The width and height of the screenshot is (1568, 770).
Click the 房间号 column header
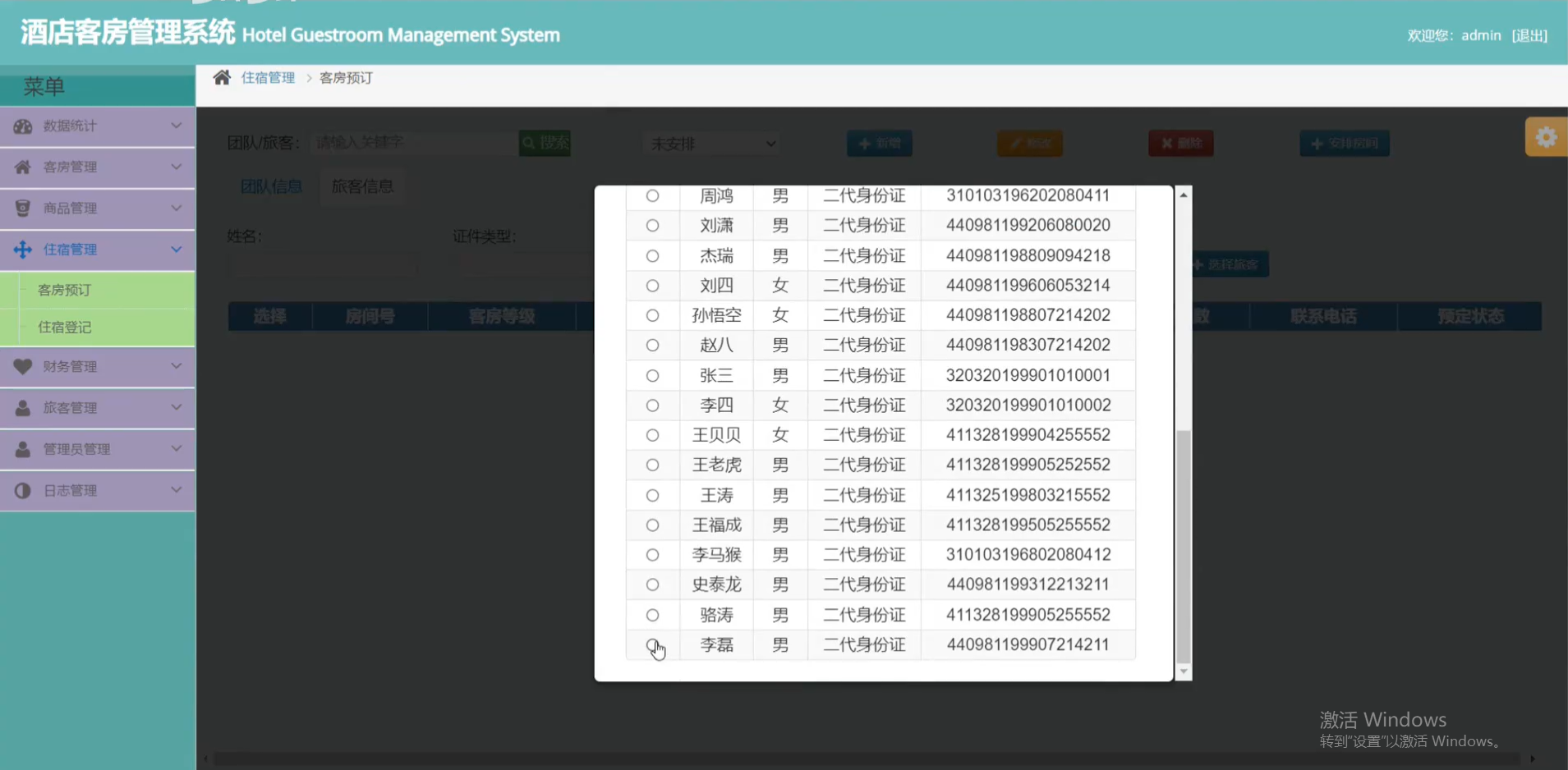[370, 317]
